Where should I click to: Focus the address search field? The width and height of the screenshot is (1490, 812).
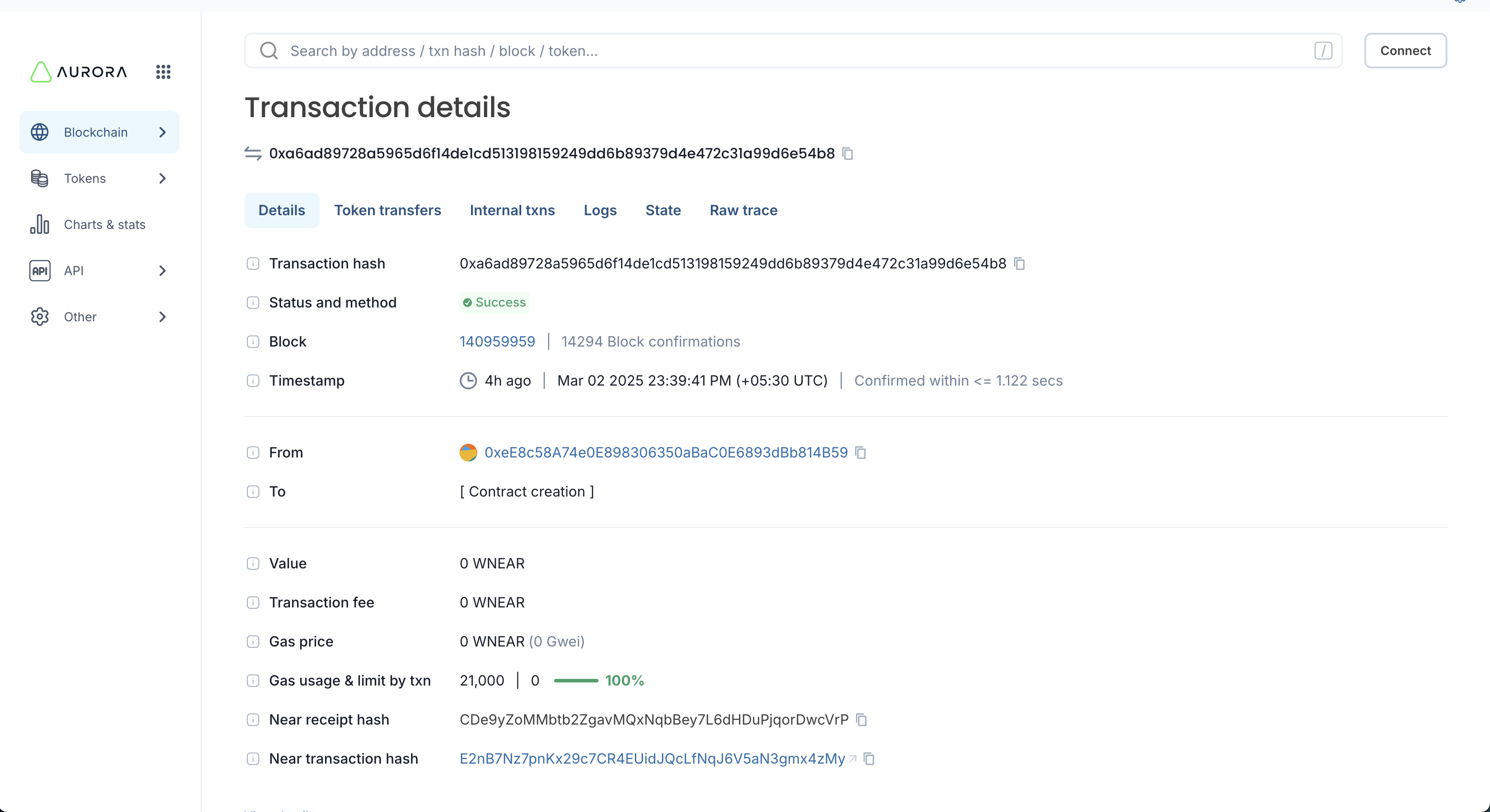(x=793, y=51)
